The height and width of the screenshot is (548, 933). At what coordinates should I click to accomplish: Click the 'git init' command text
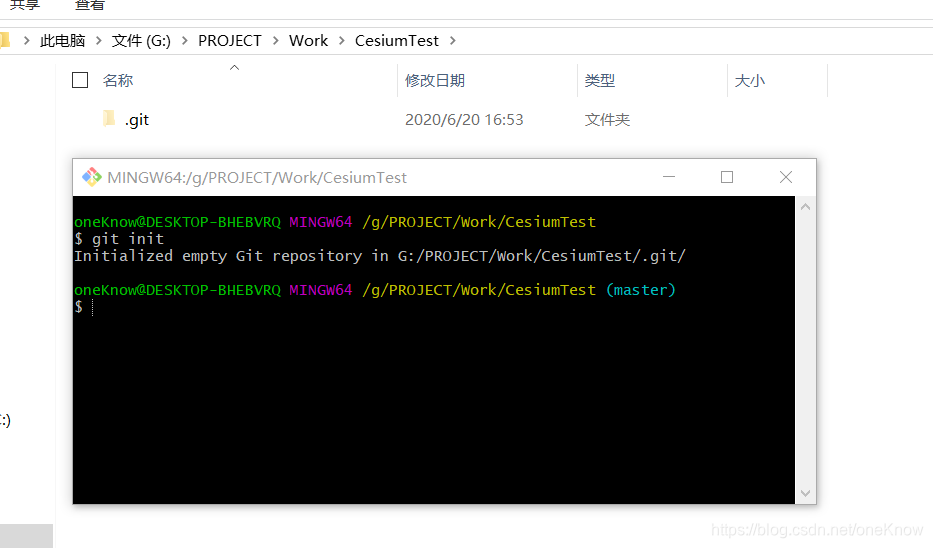point(128,239)
